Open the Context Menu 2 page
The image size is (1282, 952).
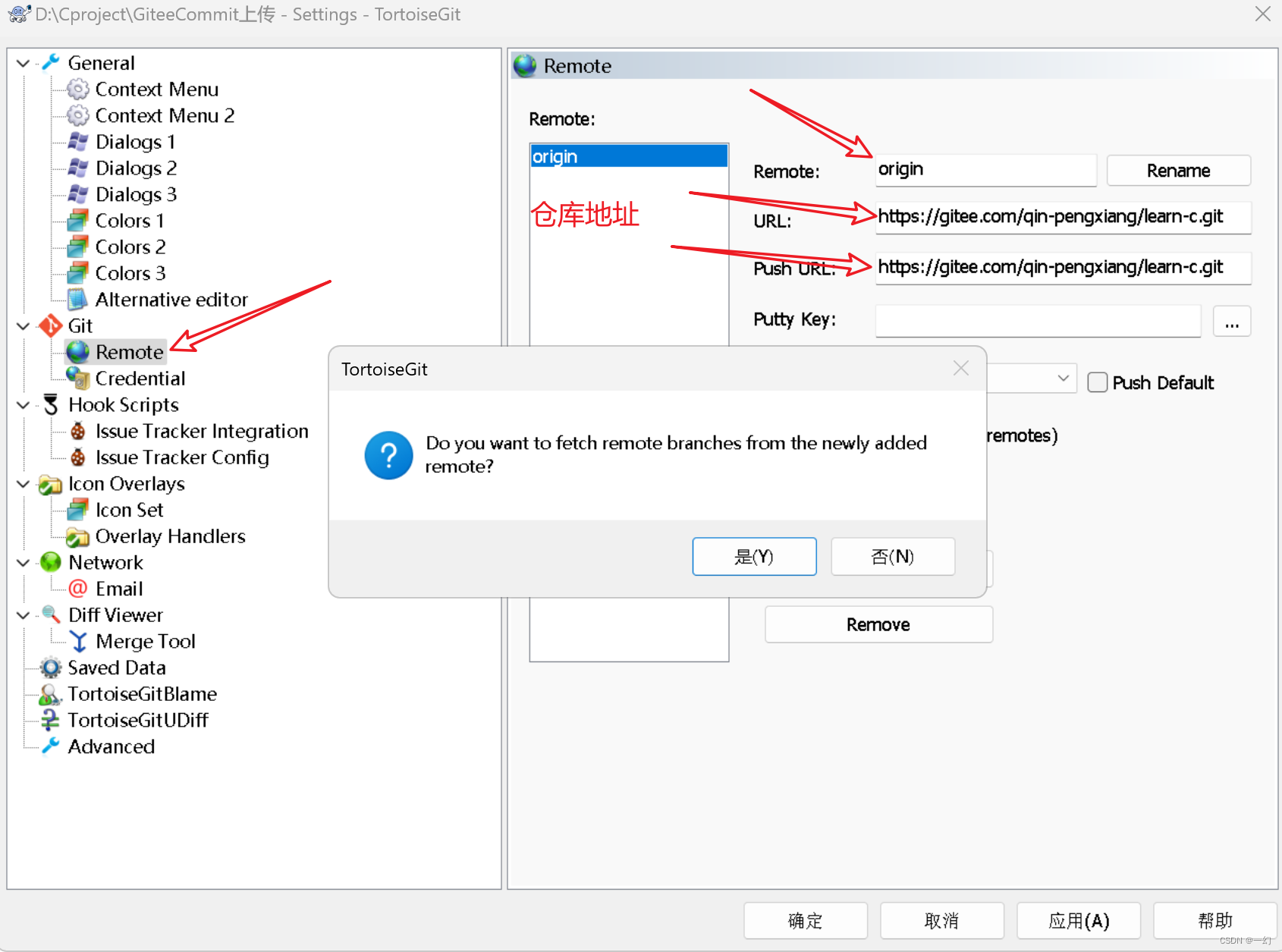(77, 115)
